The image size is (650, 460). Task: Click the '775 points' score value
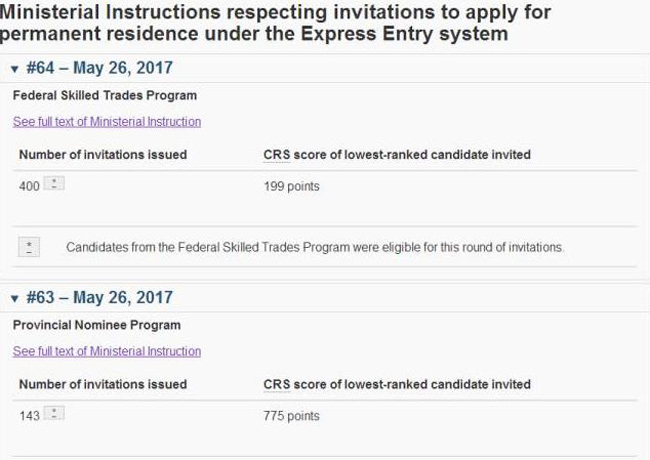pyautogui.click(x=292, y=415)
